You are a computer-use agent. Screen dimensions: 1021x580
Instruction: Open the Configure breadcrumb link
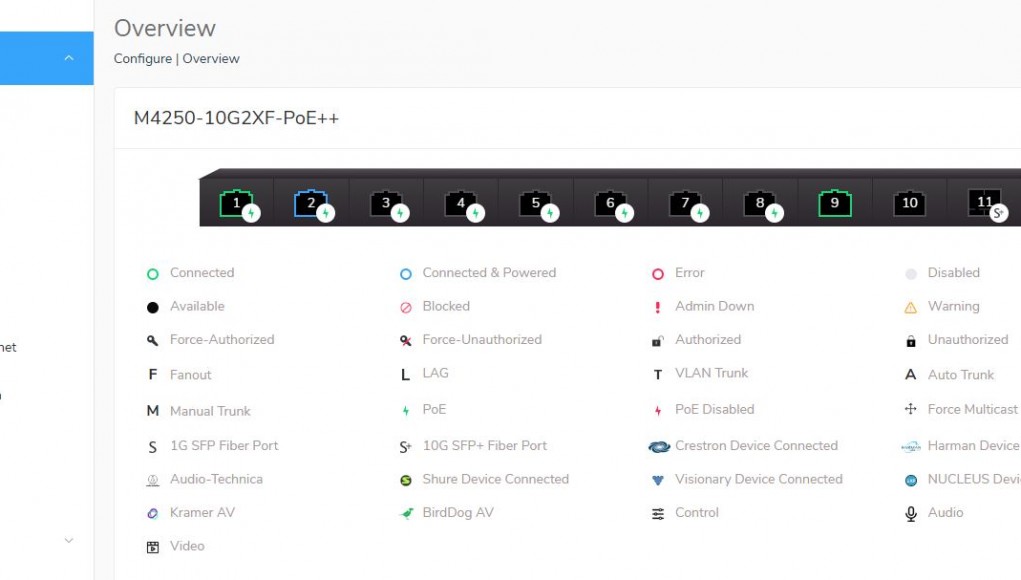[143, 59]
